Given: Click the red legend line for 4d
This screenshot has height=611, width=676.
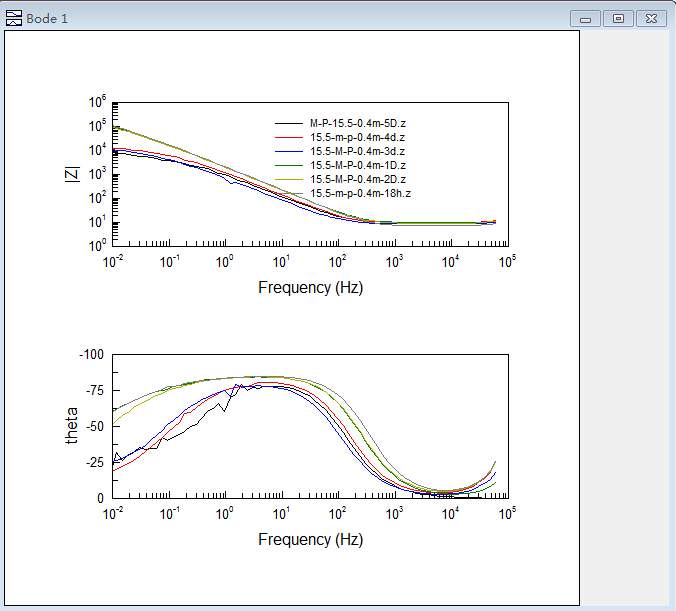Looking at the screenshot, I should [289, 138].
